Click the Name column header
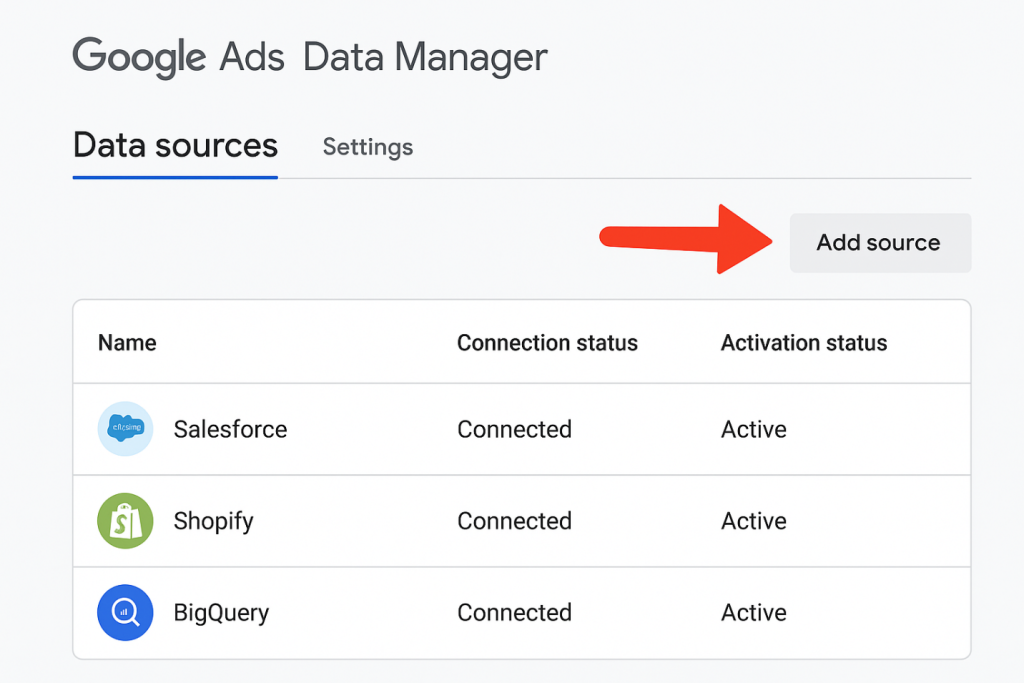This screenshot has width=1024, height=683. pyautogui.click(x=127, y=343)
